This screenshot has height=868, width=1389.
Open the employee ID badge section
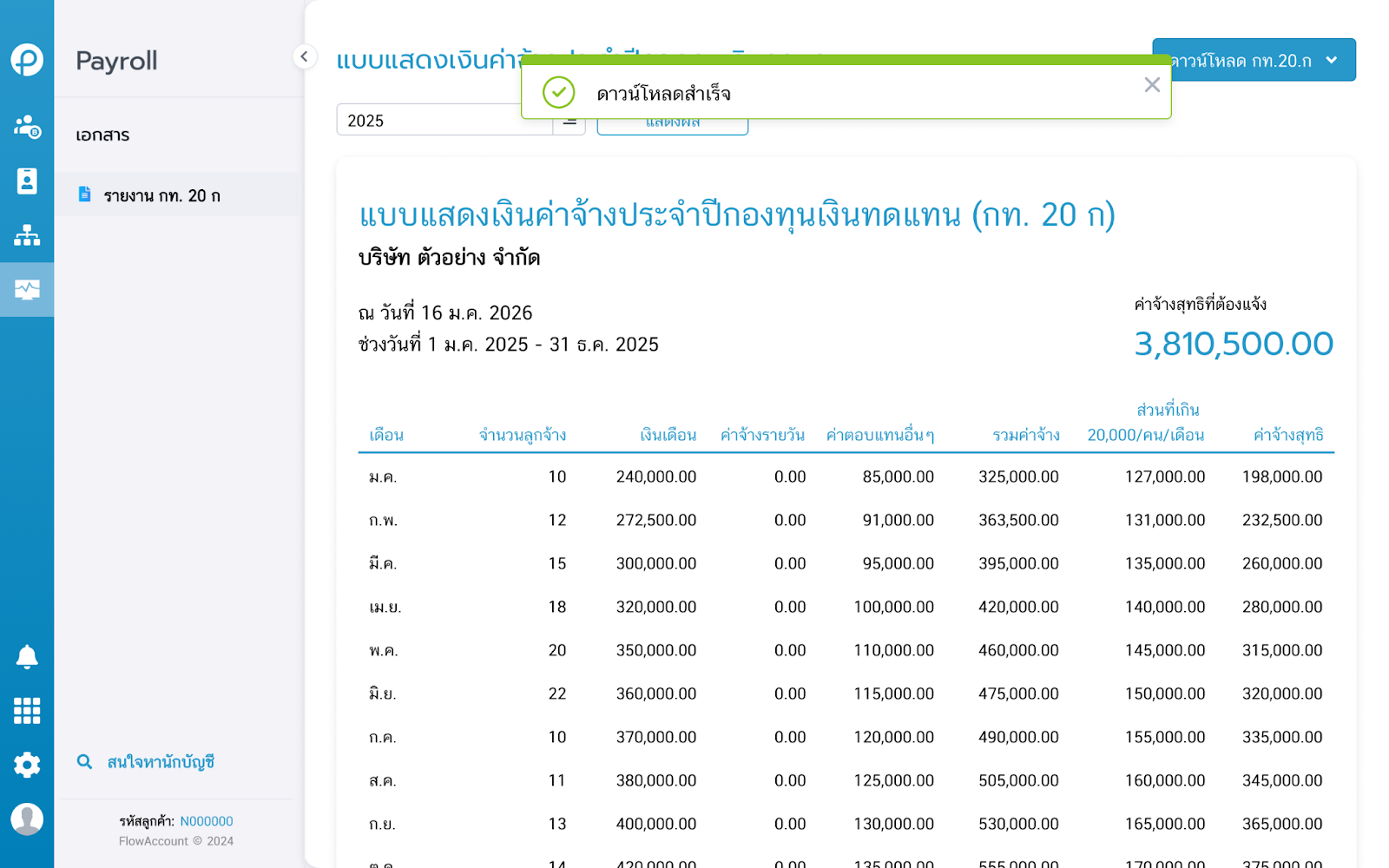click(x=27, y=181)
